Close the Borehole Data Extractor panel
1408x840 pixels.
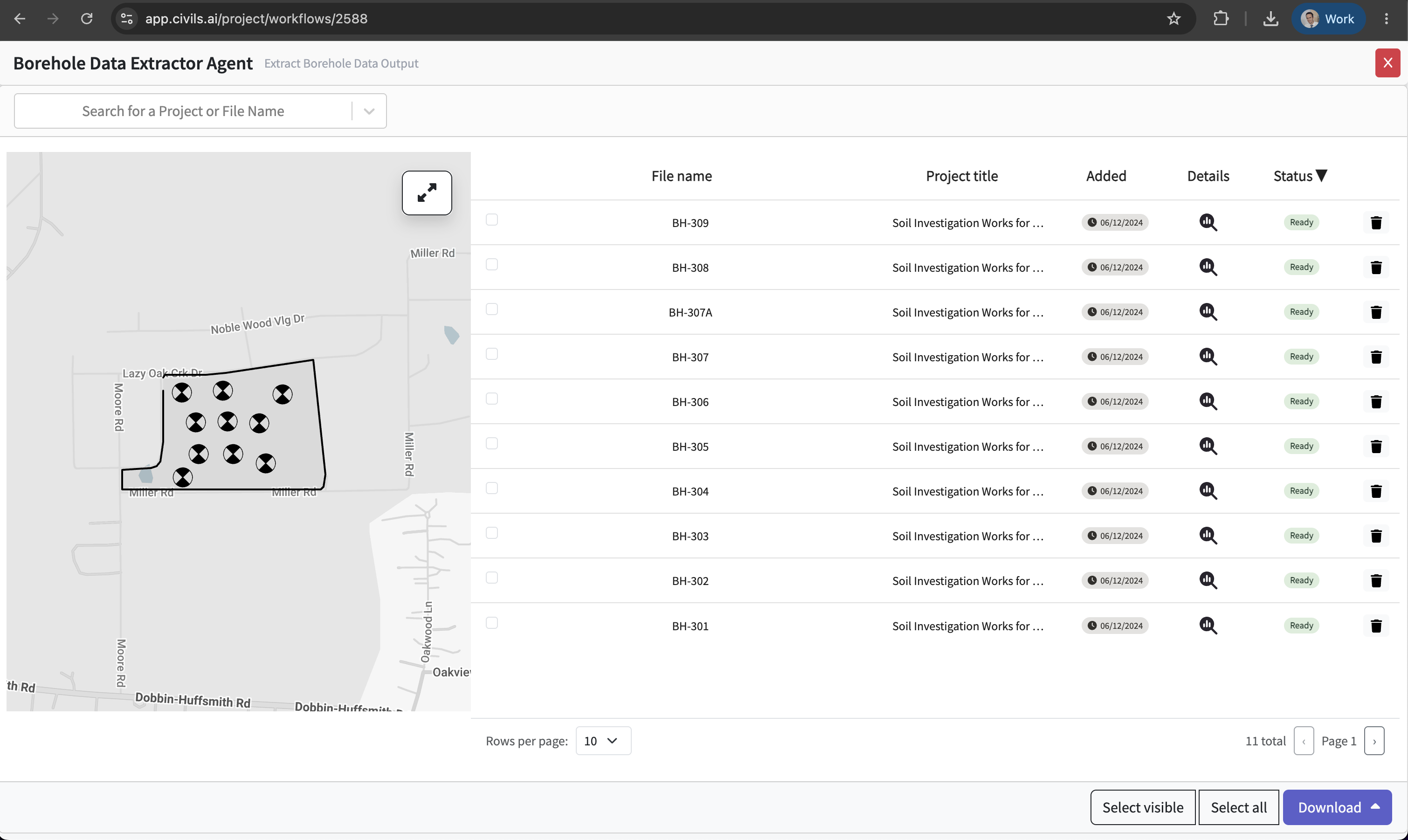1387,63
